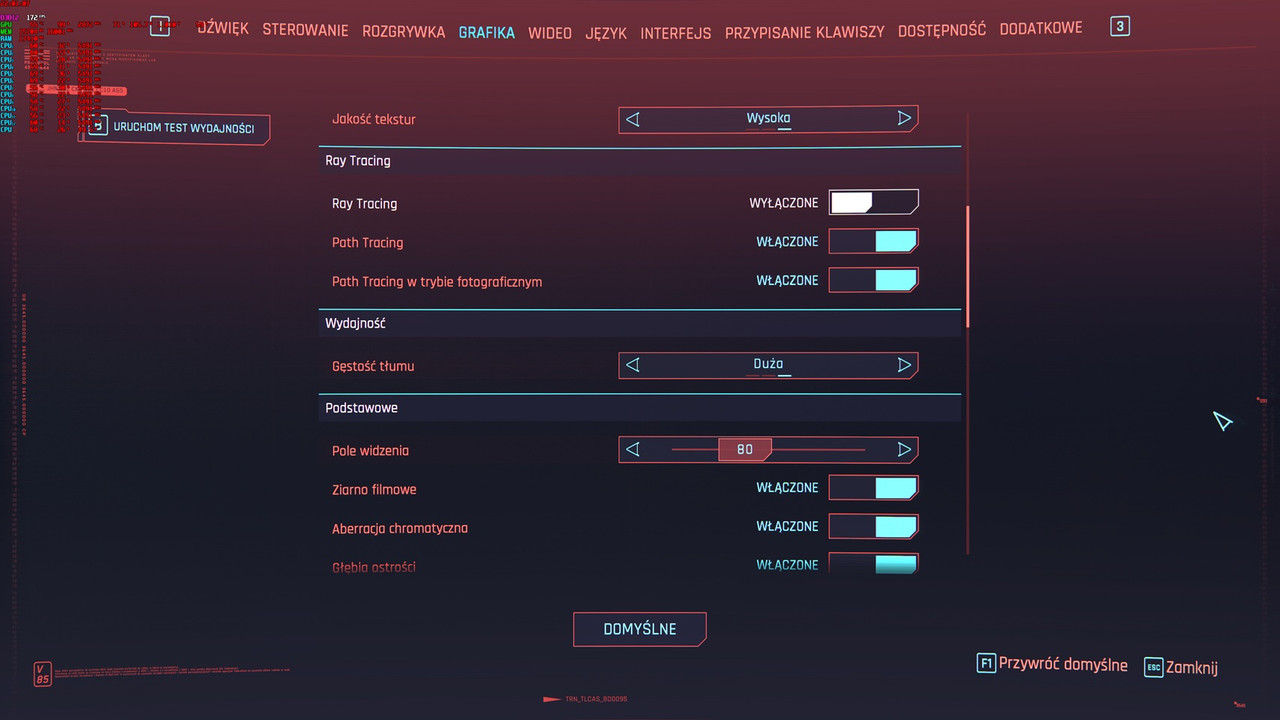Click the Ray Tracing section header
1280x720 pixels.
click(x=640, y=161)
